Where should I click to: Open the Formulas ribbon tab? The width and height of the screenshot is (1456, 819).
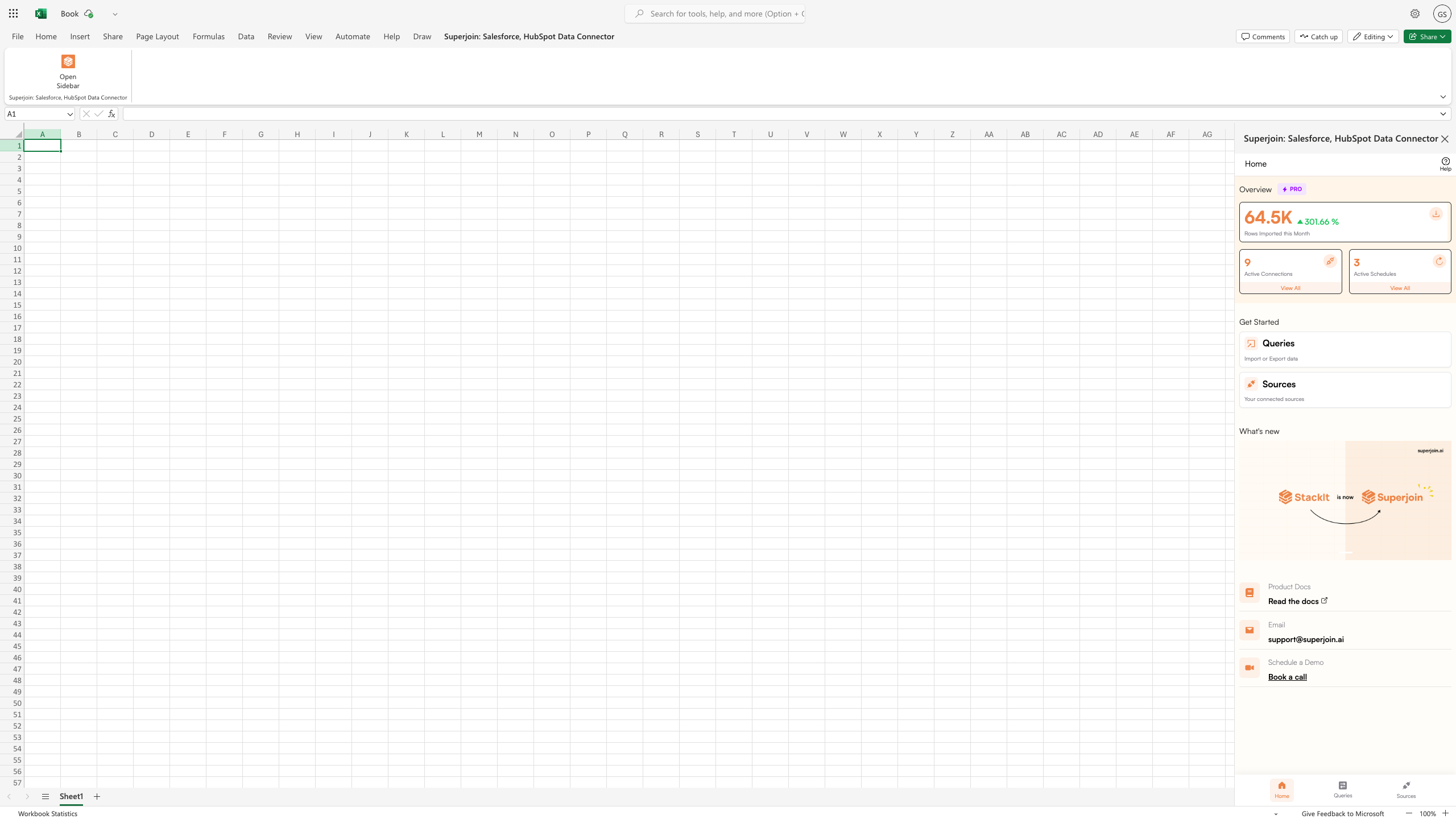coord(208,36)
